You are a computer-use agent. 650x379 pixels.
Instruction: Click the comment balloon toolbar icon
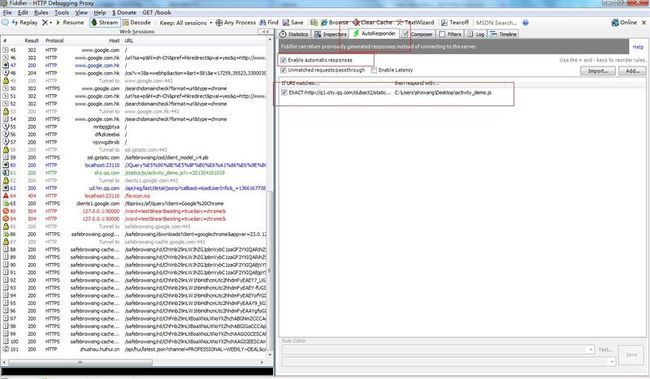point(5,22)
